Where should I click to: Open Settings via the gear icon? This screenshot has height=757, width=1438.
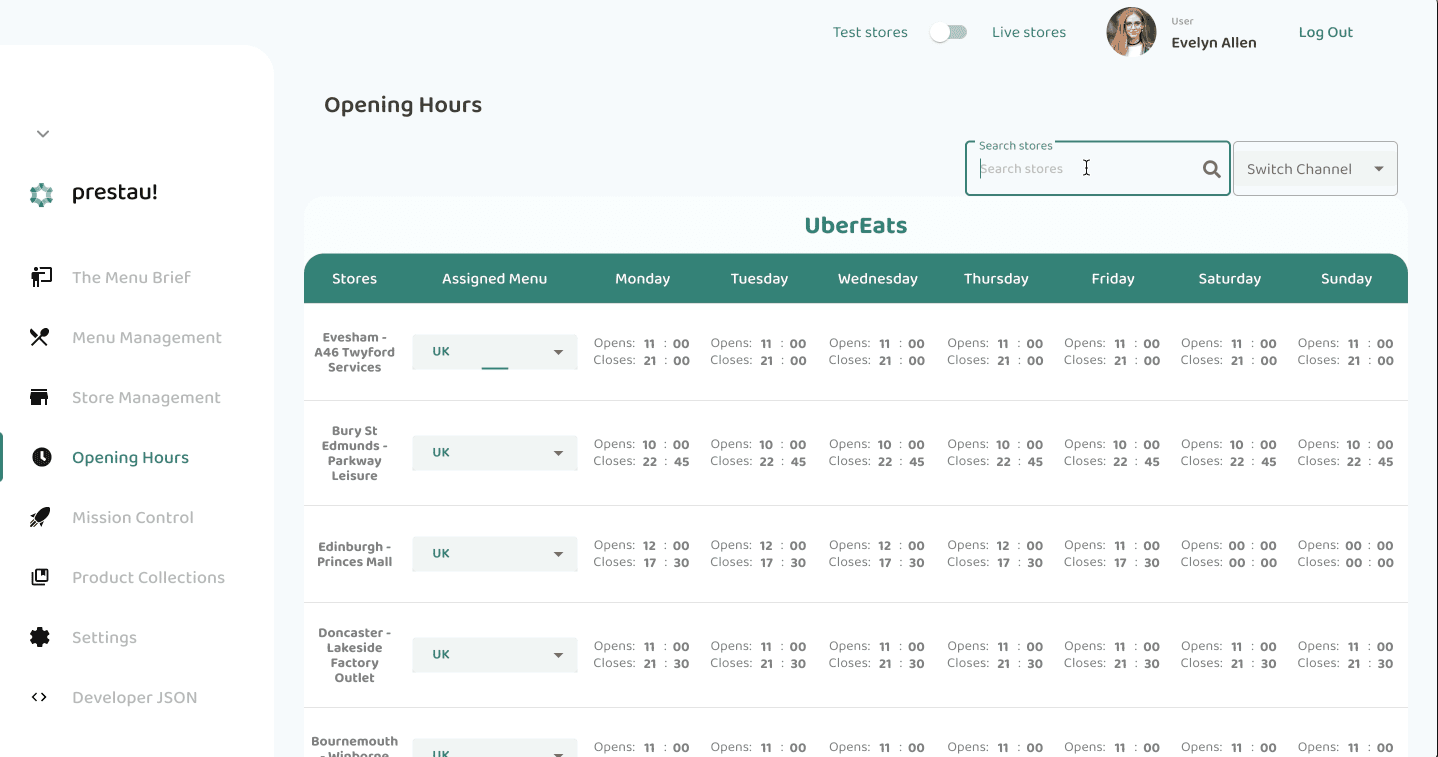point(39,637)
